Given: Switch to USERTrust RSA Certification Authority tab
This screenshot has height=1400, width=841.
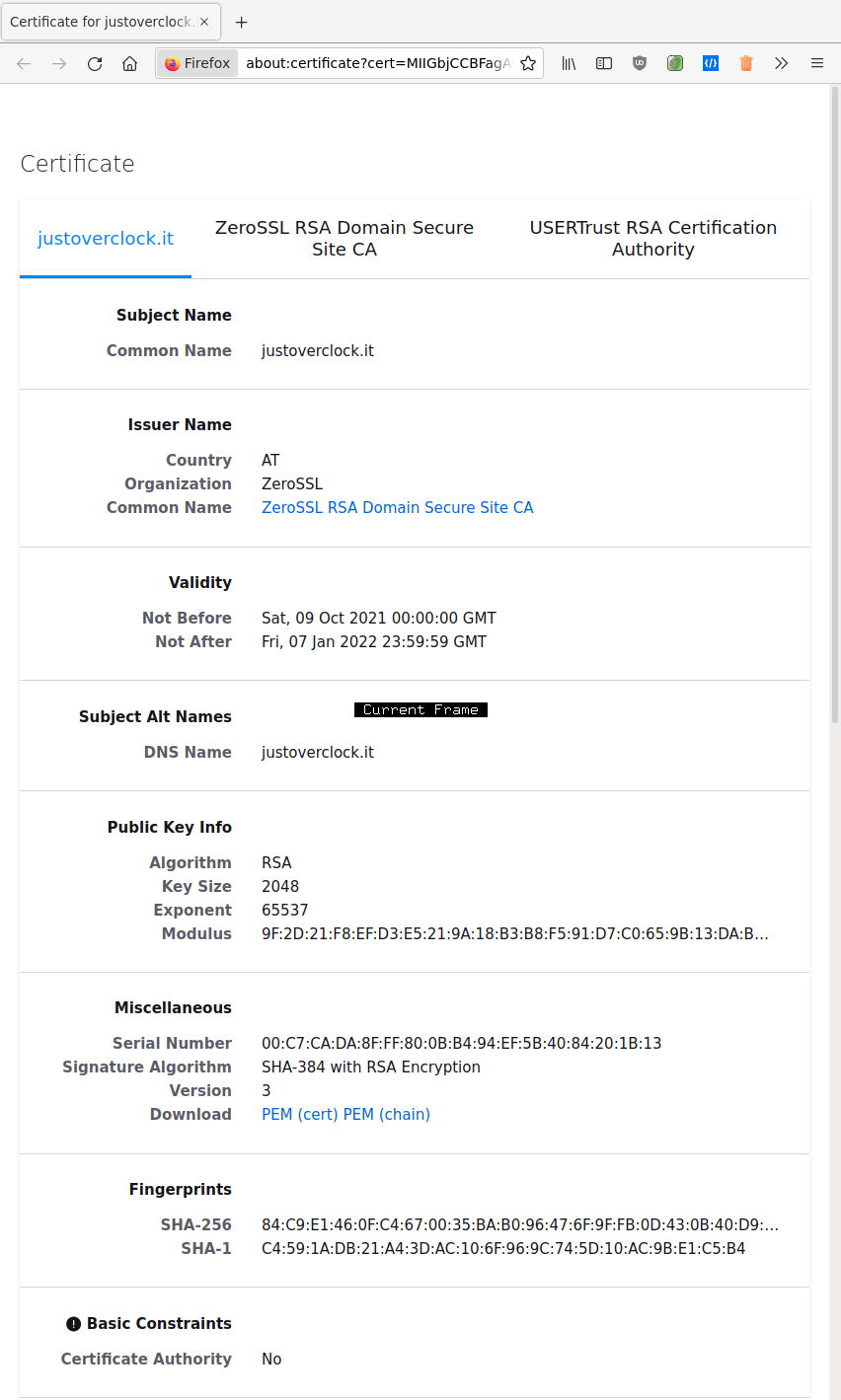Looking at the screenshot, I should (652, 239).
